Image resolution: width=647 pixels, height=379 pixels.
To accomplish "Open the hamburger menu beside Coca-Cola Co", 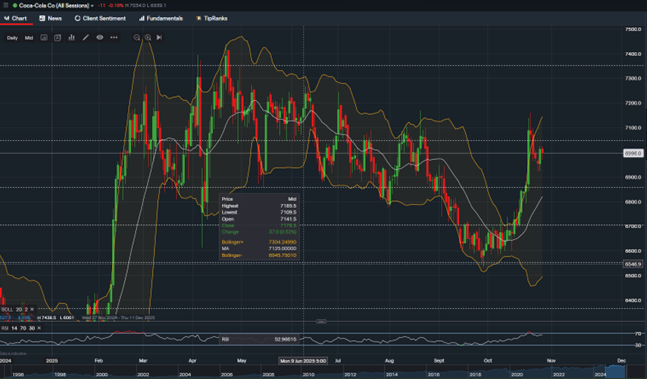I will pos(5,5).
